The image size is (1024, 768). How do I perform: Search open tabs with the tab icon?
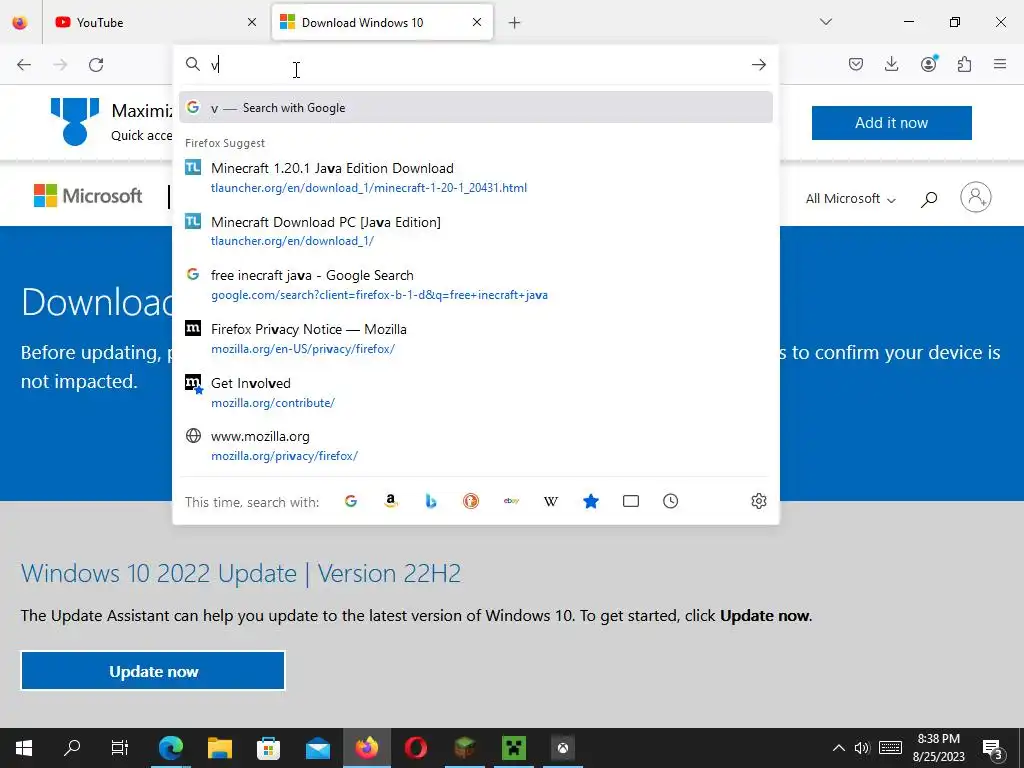tap(631, 501)
